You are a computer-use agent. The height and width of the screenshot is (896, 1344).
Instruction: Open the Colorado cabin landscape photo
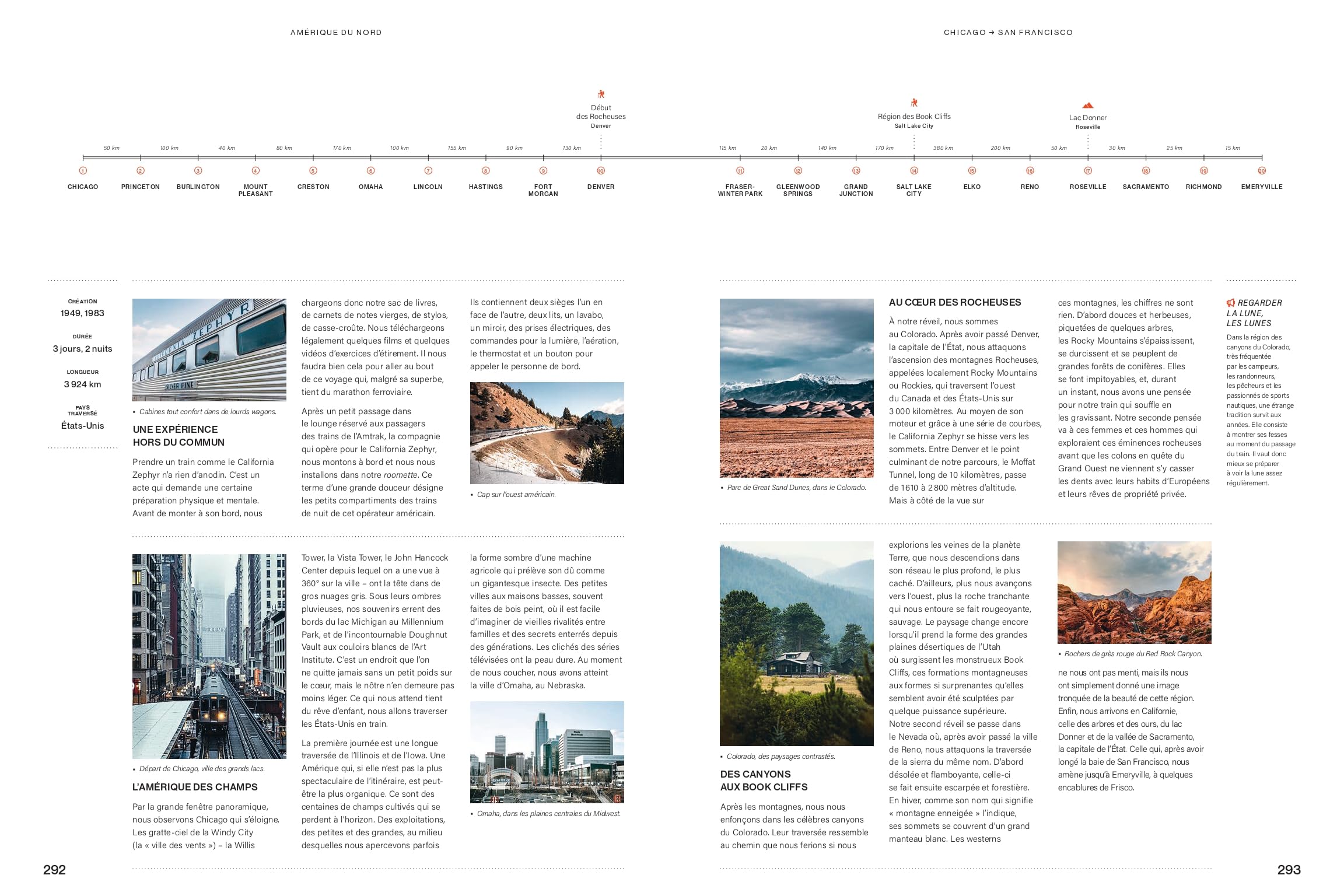(797, 644)
